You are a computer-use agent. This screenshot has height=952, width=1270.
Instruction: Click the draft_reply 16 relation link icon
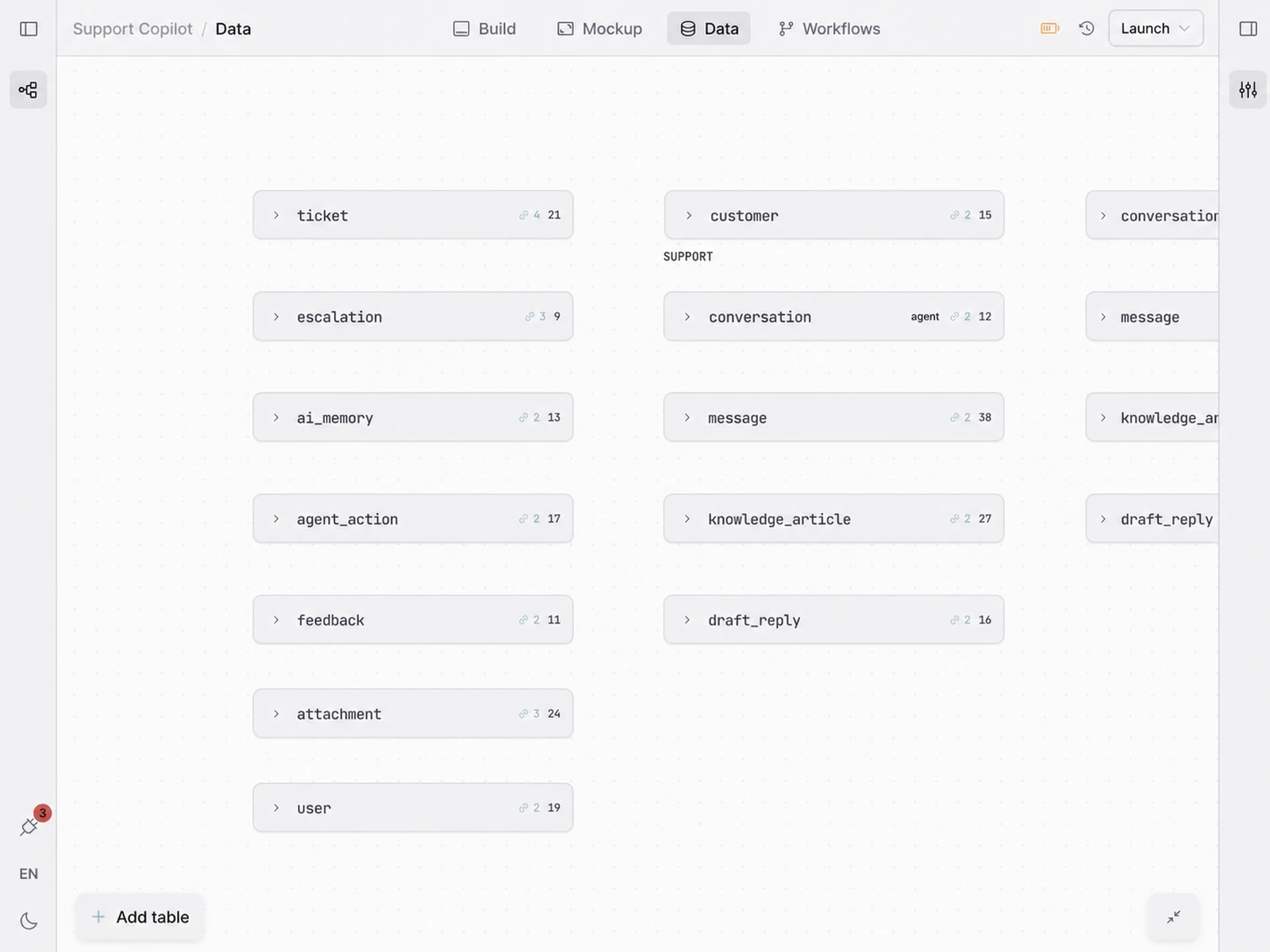(x=955, y=620)
